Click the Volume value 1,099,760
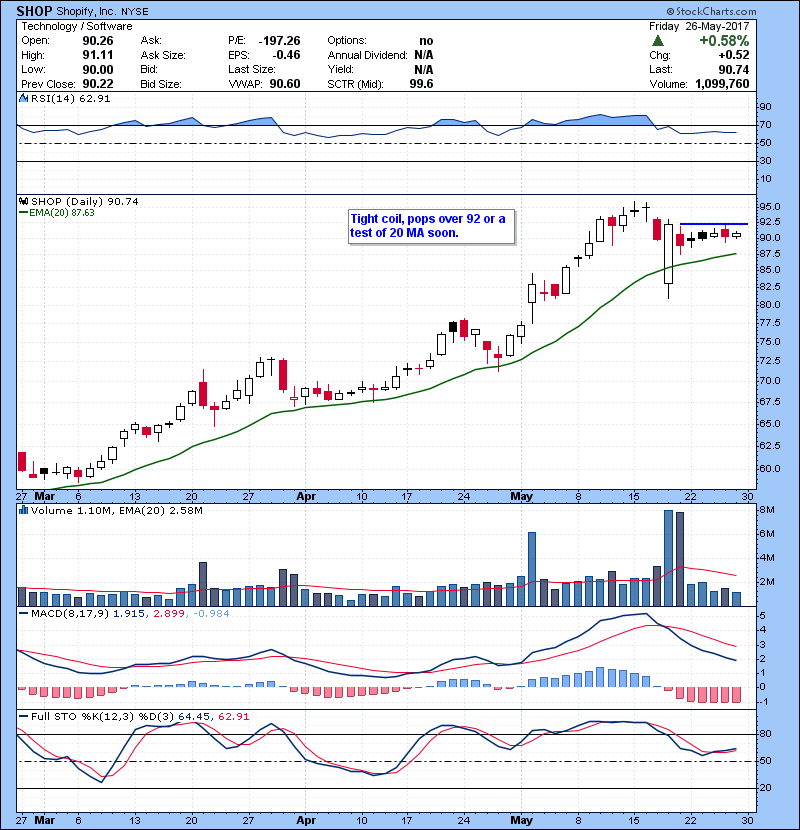 (722, 84)
